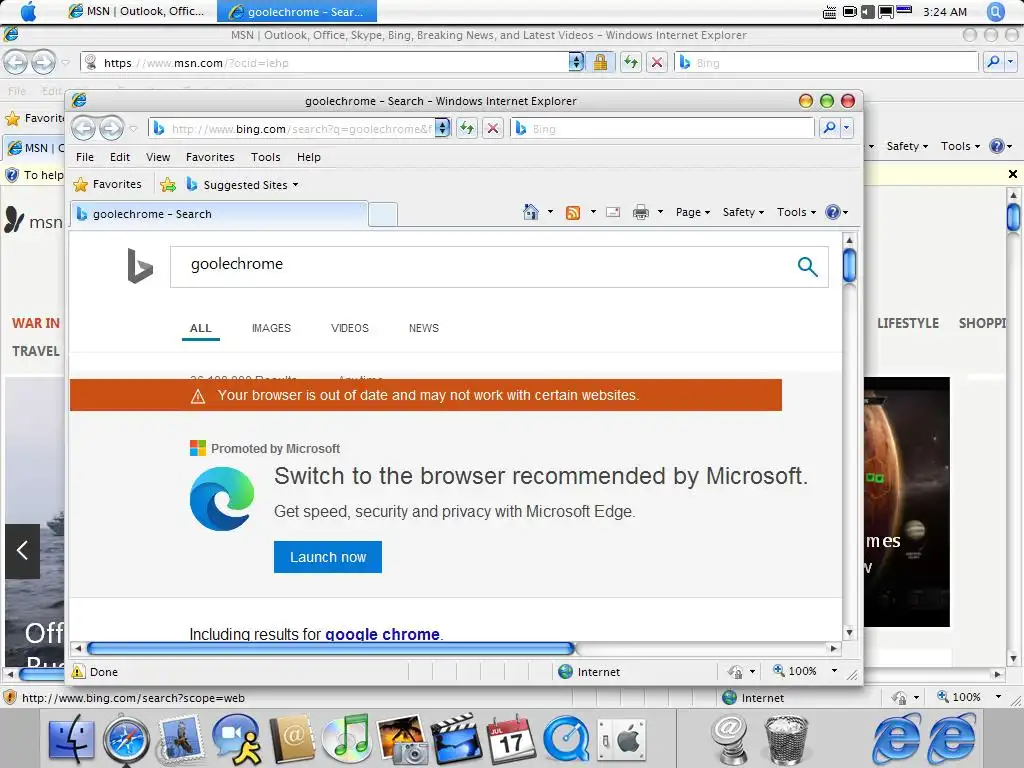The height and width of the screenshot is (768, 1024).
Task: Switch to VIDEOS results tab
Action: point(349,328)
